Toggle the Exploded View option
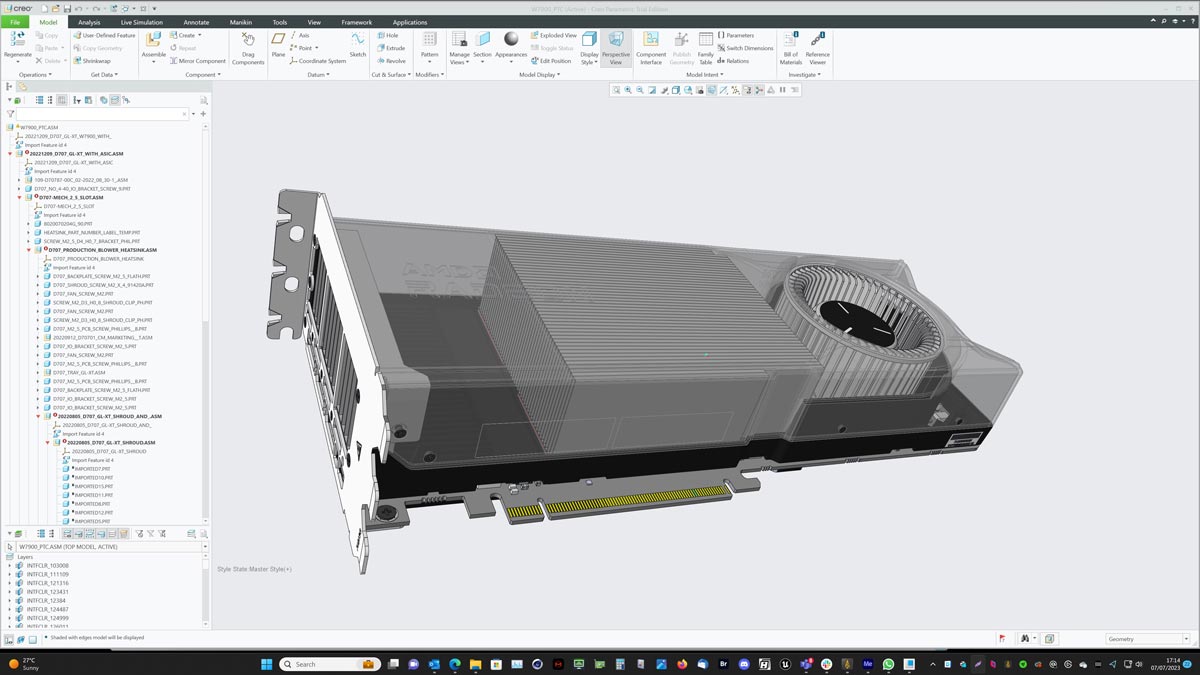Image resolution: width=1200 pixels, height=675 pixels. (553, 35)
